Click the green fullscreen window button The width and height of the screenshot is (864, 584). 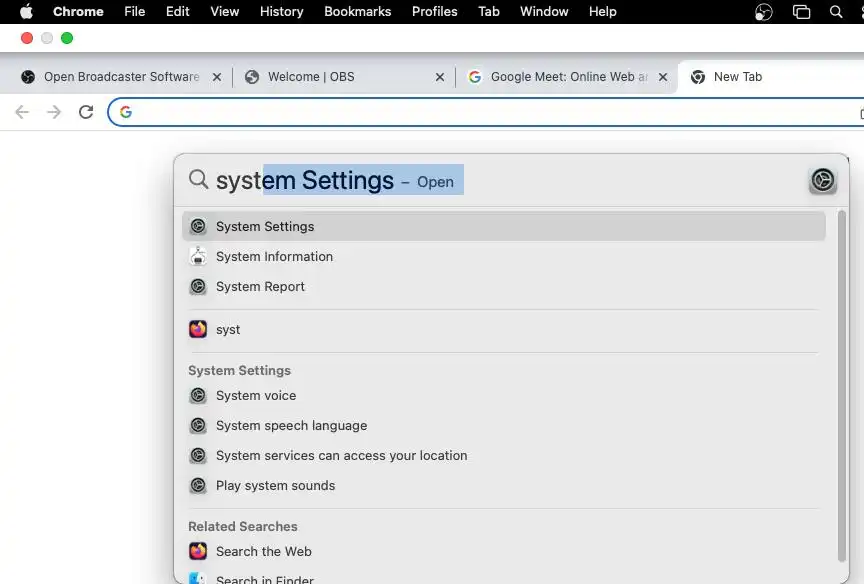coord(67,38)
